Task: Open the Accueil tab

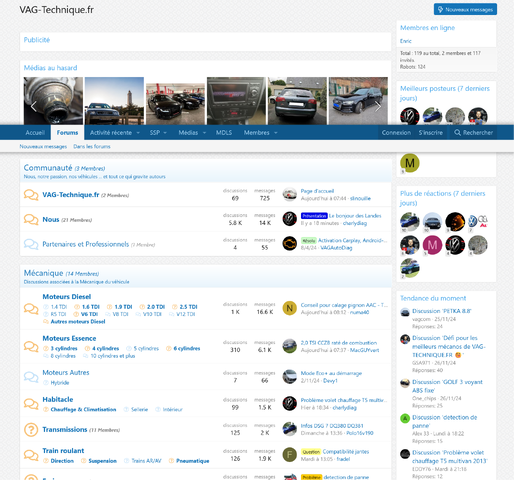Action: pos(35,133)
